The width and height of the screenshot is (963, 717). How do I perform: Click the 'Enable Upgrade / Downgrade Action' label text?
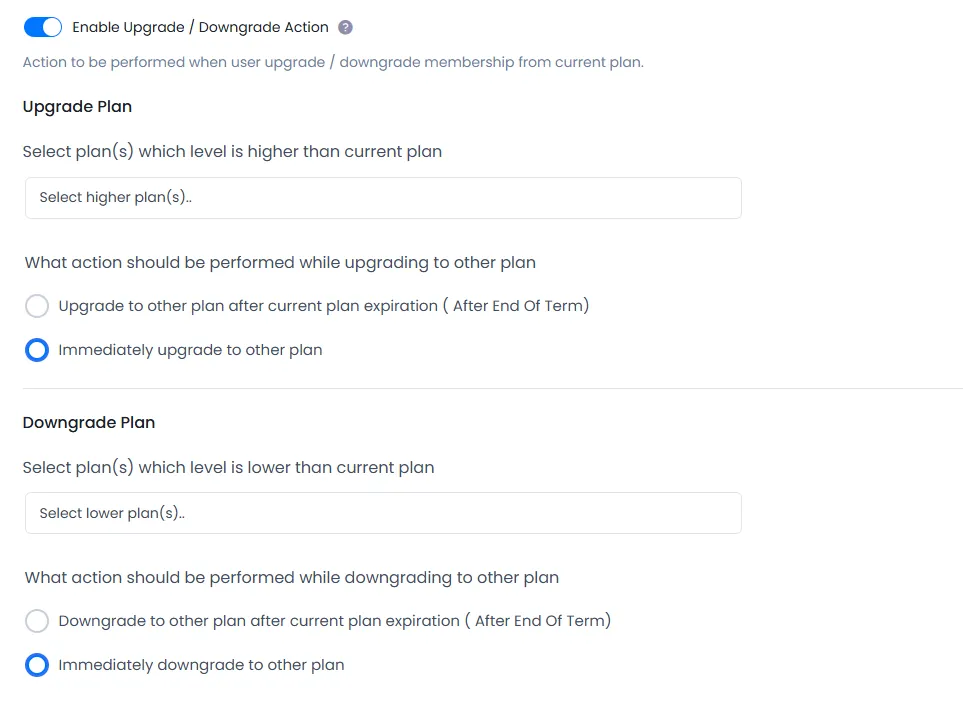[199, 28]
